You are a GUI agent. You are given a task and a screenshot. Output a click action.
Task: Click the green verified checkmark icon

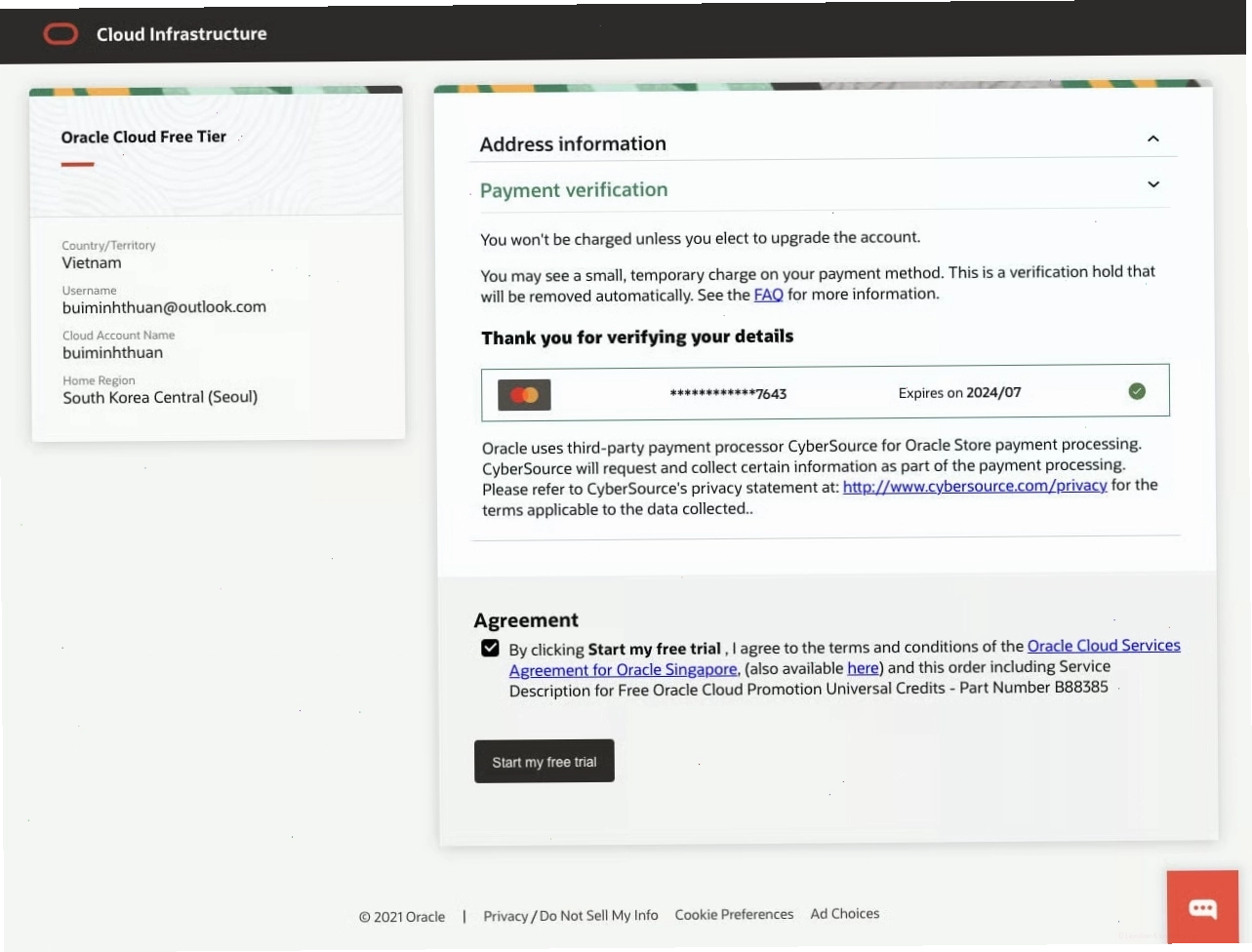[1137, 391]
